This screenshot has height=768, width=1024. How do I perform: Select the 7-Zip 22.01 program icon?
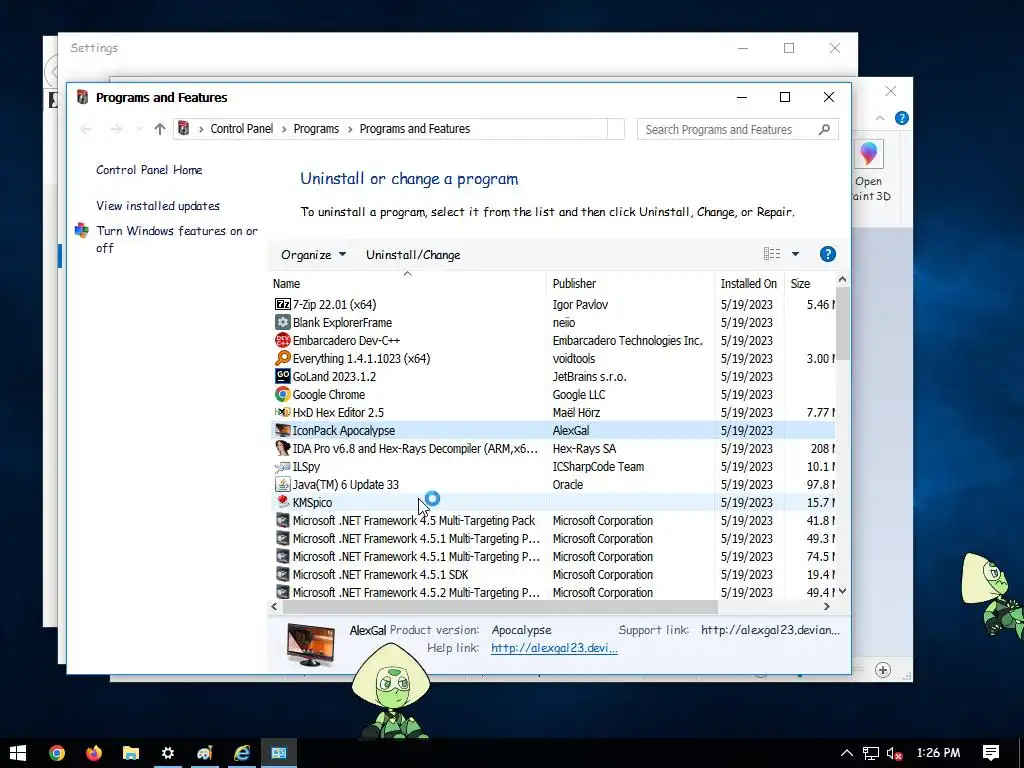pyautogui.click(x=282, y=304)
